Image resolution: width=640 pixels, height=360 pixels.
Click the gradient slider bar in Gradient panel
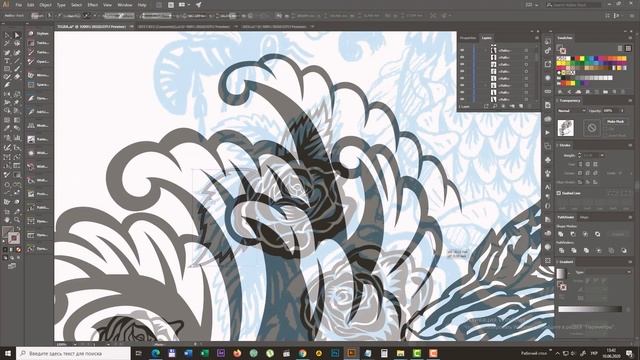point(590,309)
